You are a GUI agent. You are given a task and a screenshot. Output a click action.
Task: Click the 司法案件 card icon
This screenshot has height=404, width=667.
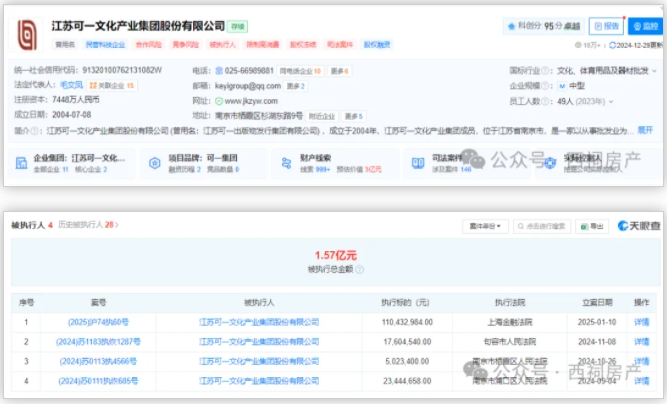pos(415,162)
